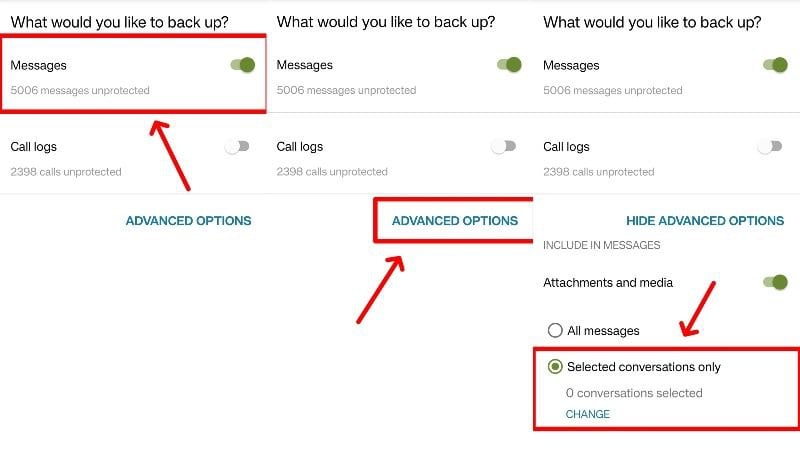Expand ADVANCED OPTIONS in the left panel
This screenshot has height=450, width=800.
coord(188,221)
